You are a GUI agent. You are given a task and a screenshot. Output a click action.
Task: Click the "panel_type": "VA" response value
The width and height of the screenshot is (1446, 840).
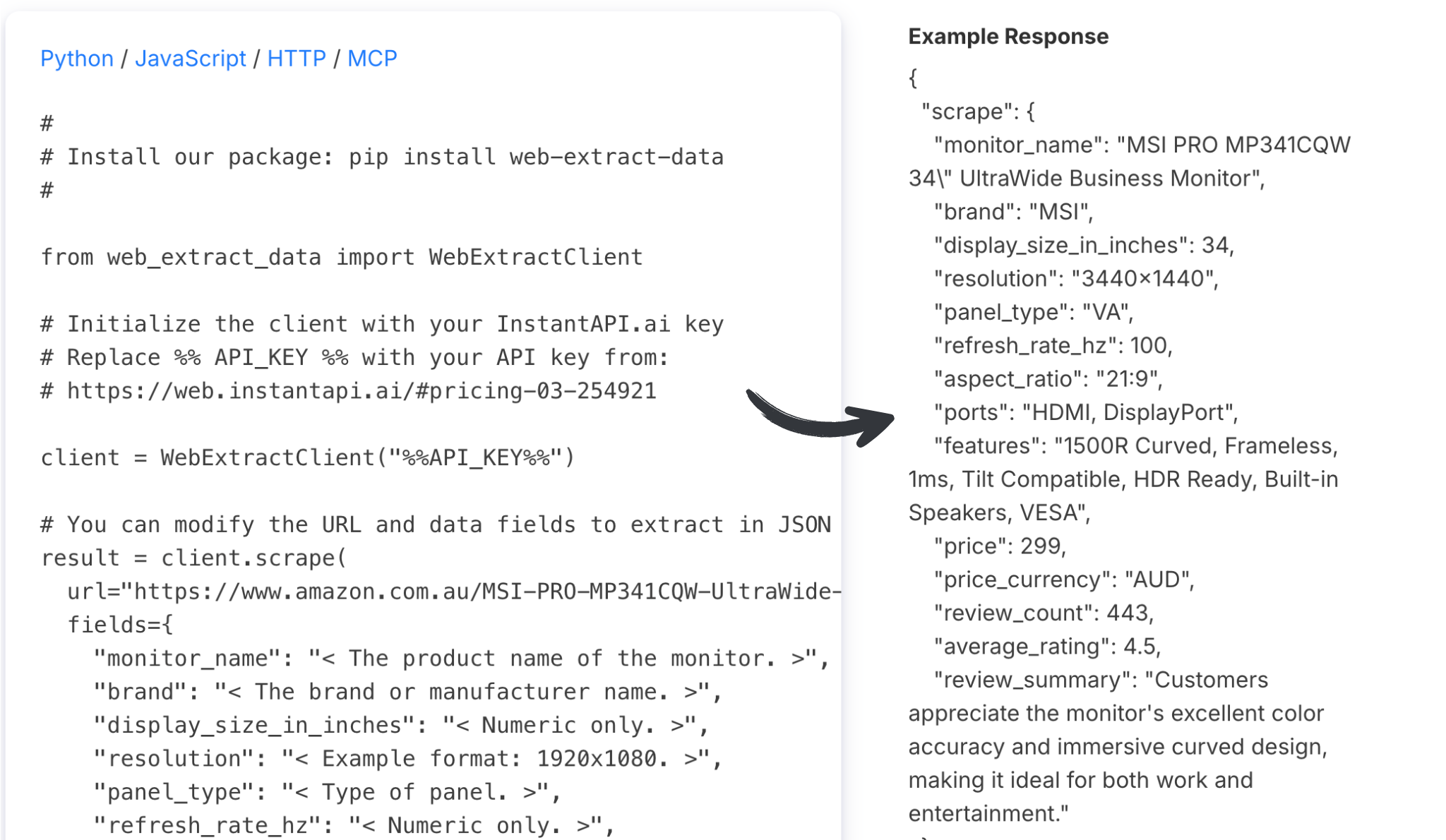tap(1034, 312)
